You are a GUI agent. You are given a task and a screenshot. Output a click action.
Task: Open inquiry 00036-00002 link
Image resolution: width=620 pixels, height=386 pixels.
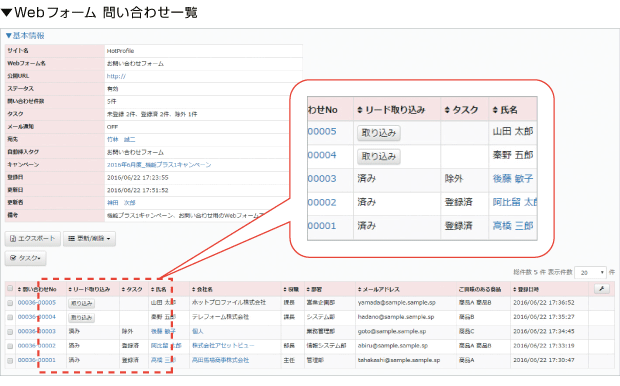37,346
